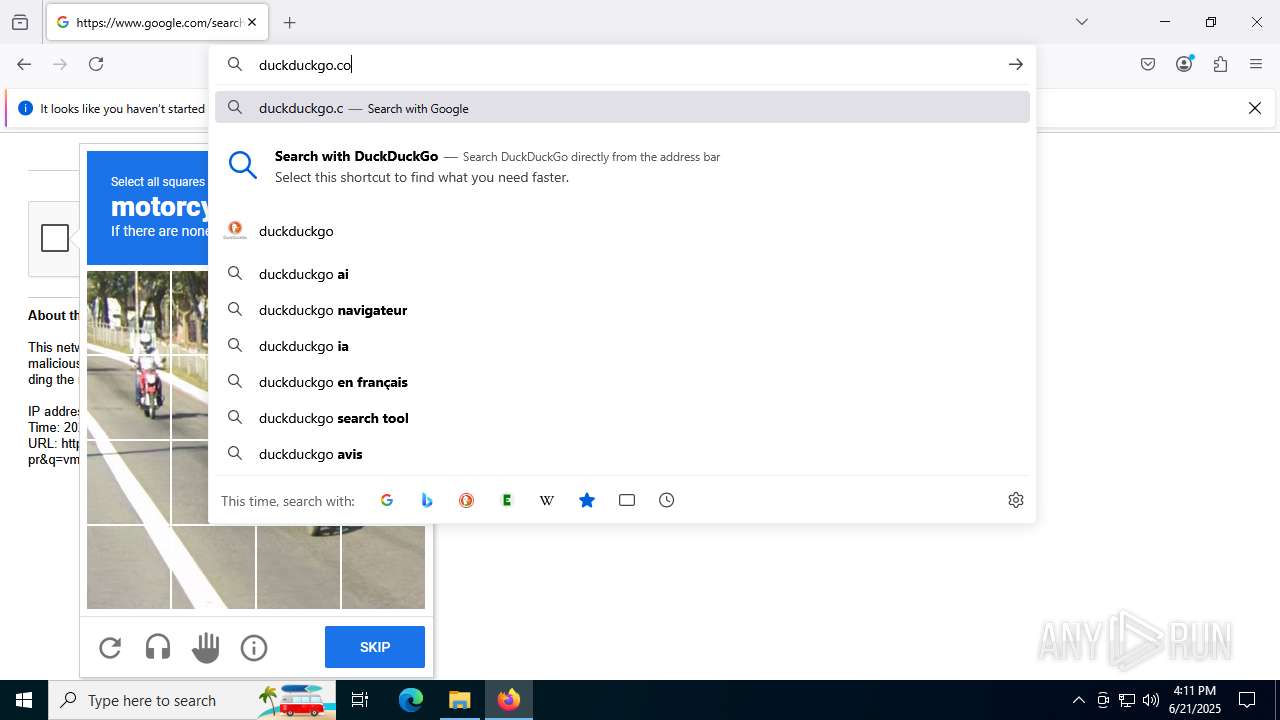Show hidden system tray icons
Screen dimensions: 1280x720
click(x=1078, y=700)
